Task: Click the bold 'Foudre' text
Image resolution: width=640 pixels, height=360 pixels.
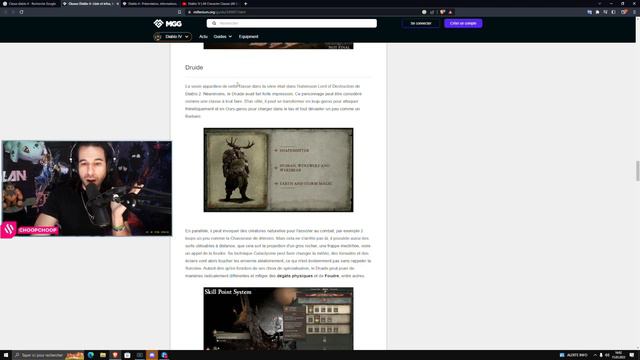Action: (x=331, y=276)
